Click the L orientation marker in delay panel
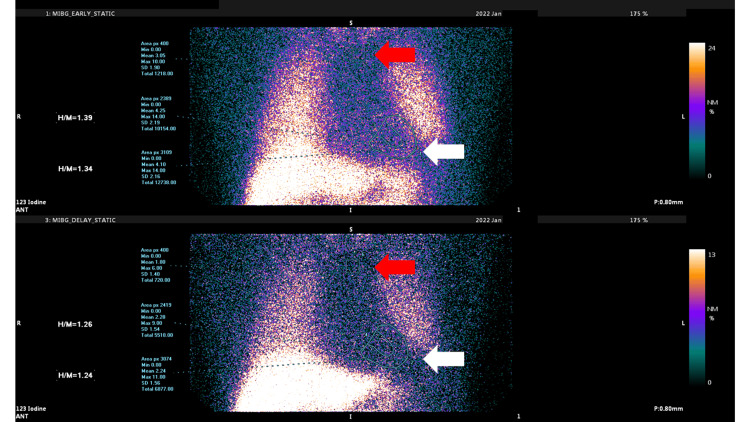The width and height of the screenshot is (750, 422). [x=683, y=323]
